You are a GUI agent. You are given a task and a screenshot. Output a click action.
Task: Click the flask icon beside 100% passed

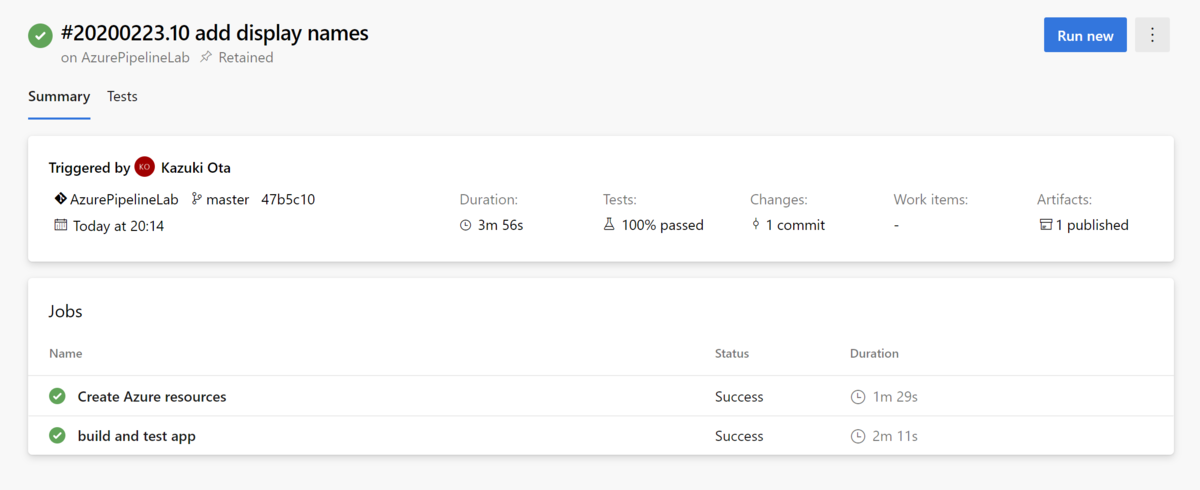609,225
